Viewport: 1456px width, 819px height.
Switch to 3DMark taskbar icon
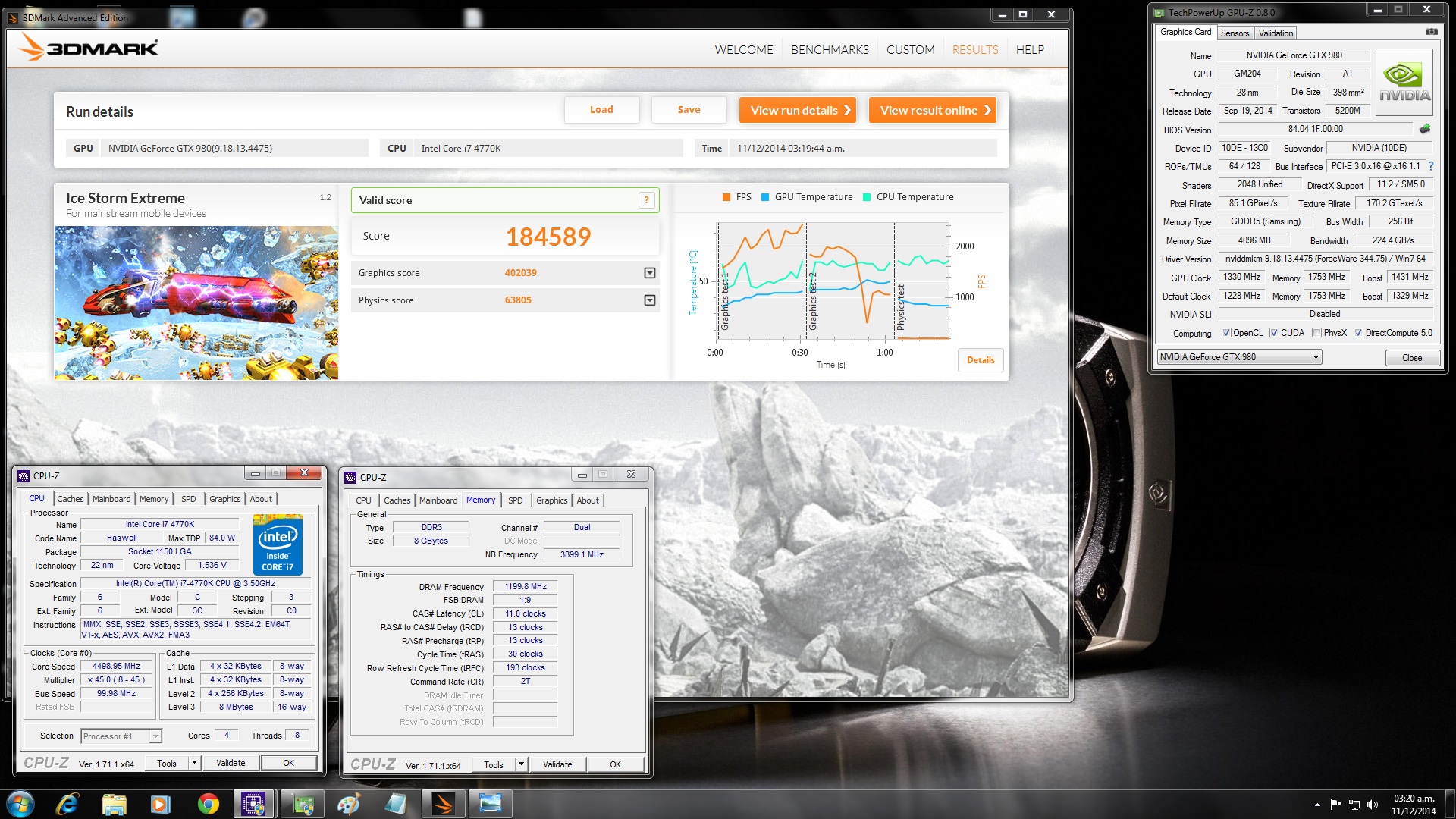444,804
